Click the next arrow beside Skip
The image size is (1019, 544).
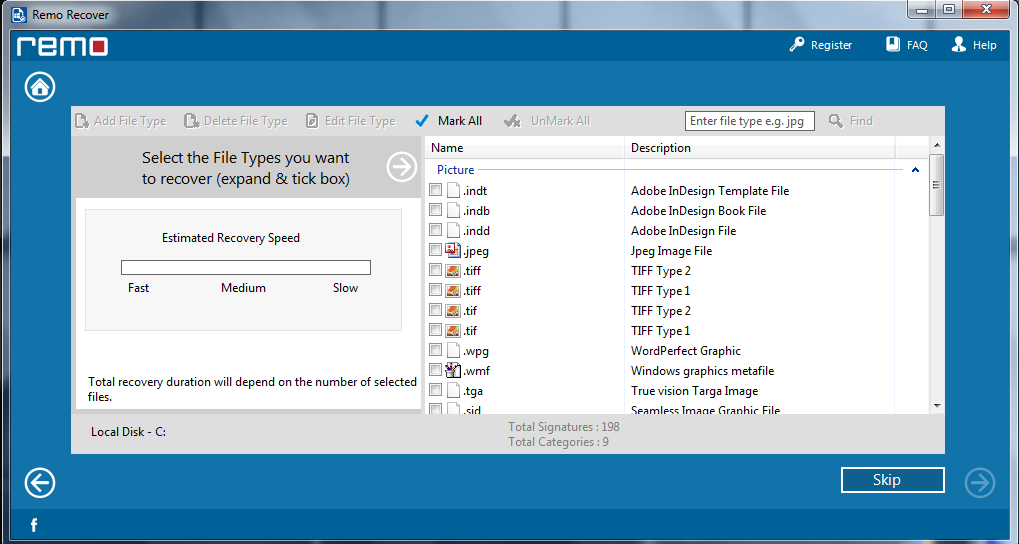click(980, 483)
